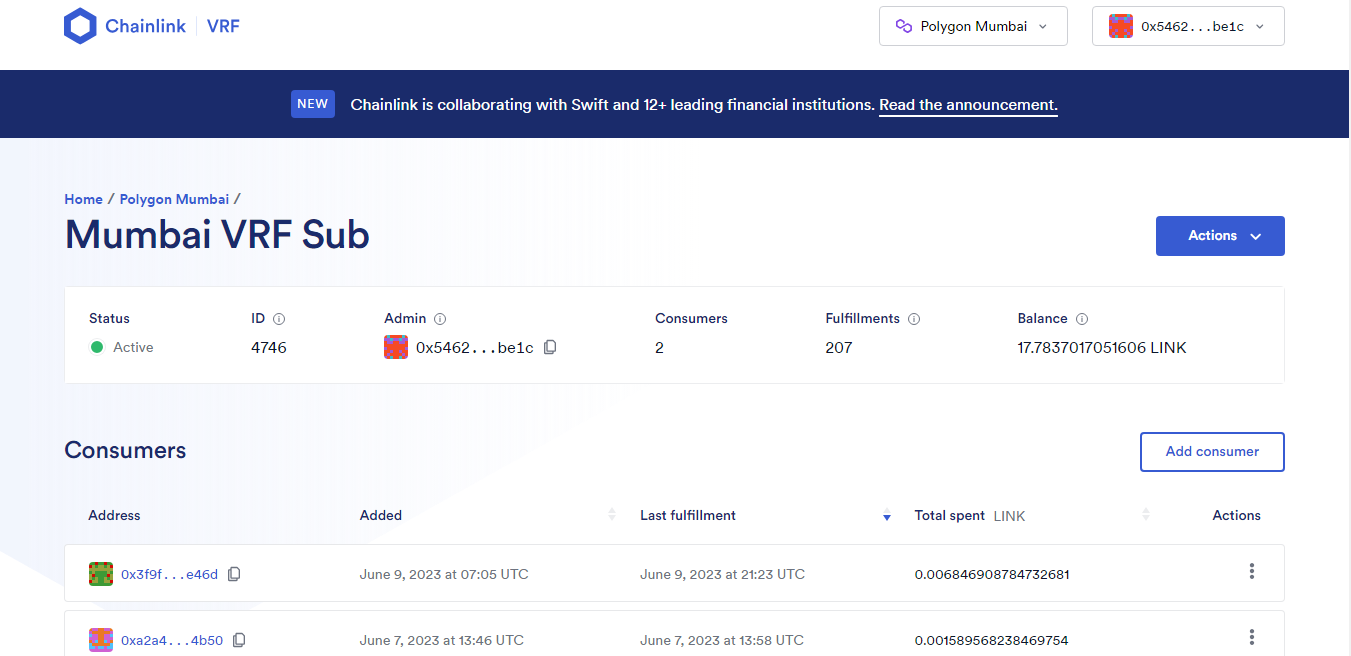This screenshot has width=1351, height=656.
Task: Click the Last fulfillment column header text
Action: [688, 516]
